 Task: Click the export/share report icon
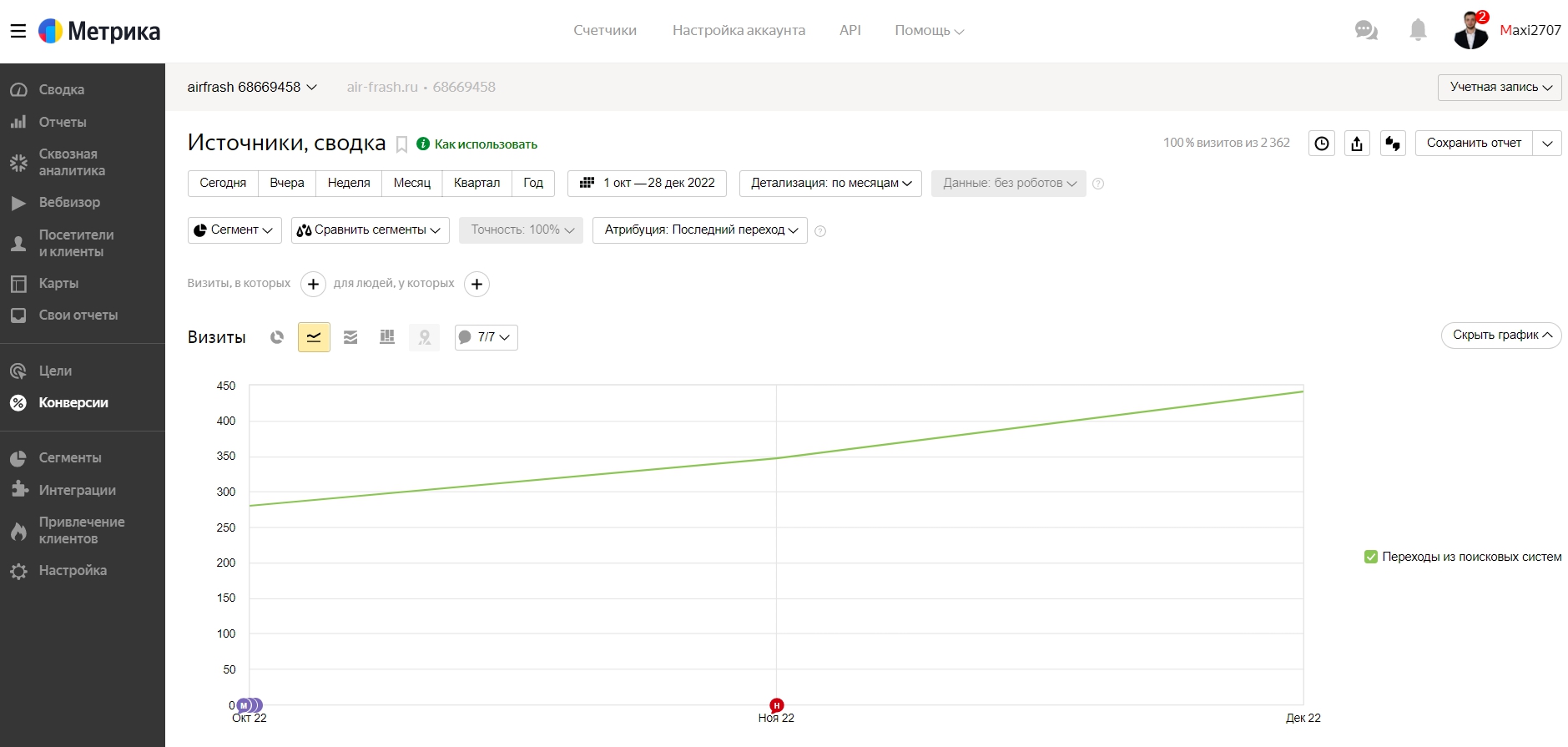[x=1357, y=144]
